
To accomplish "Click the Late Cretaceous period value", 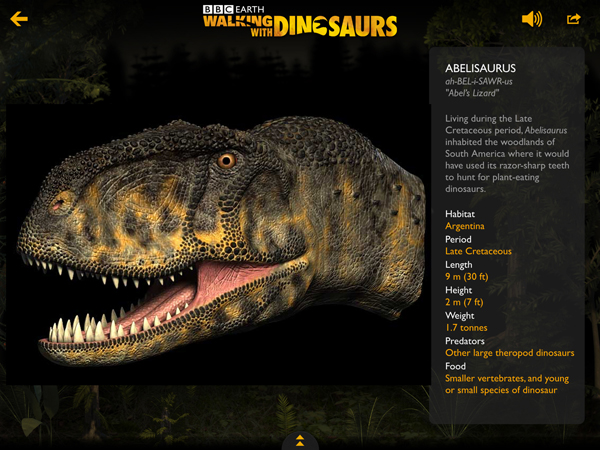I will coord(478,251).
